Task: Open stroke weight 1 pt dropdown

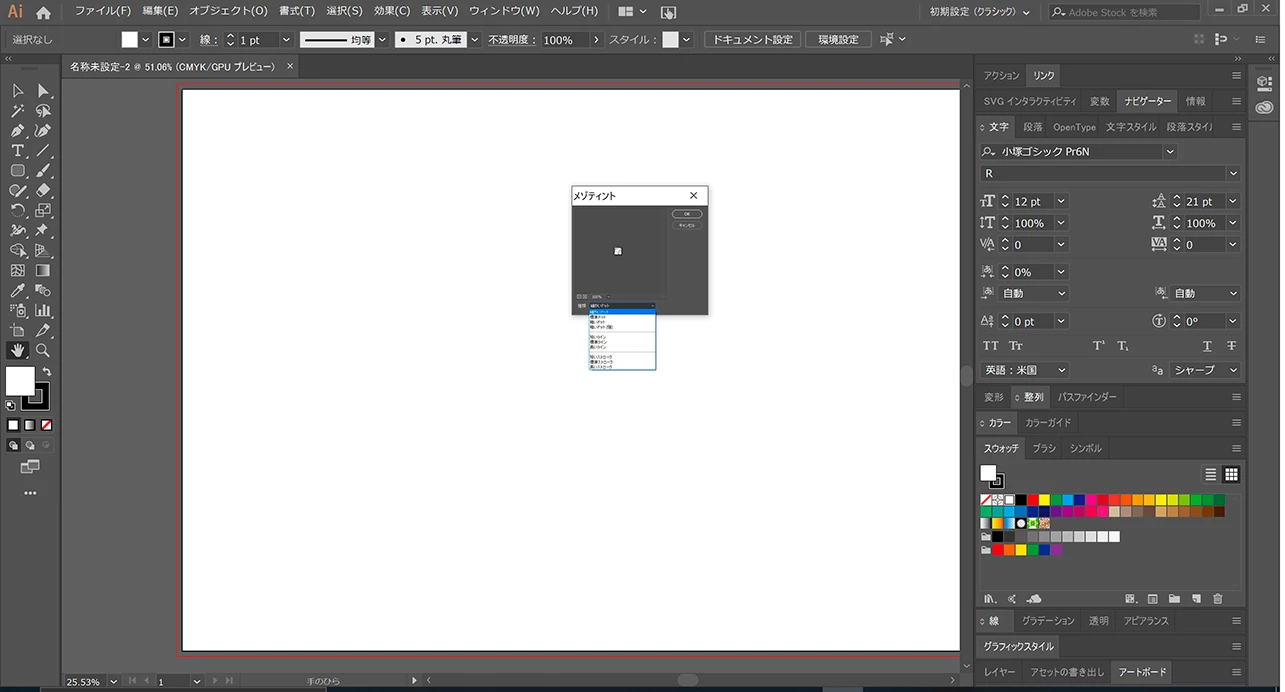Action: point(286,40)
